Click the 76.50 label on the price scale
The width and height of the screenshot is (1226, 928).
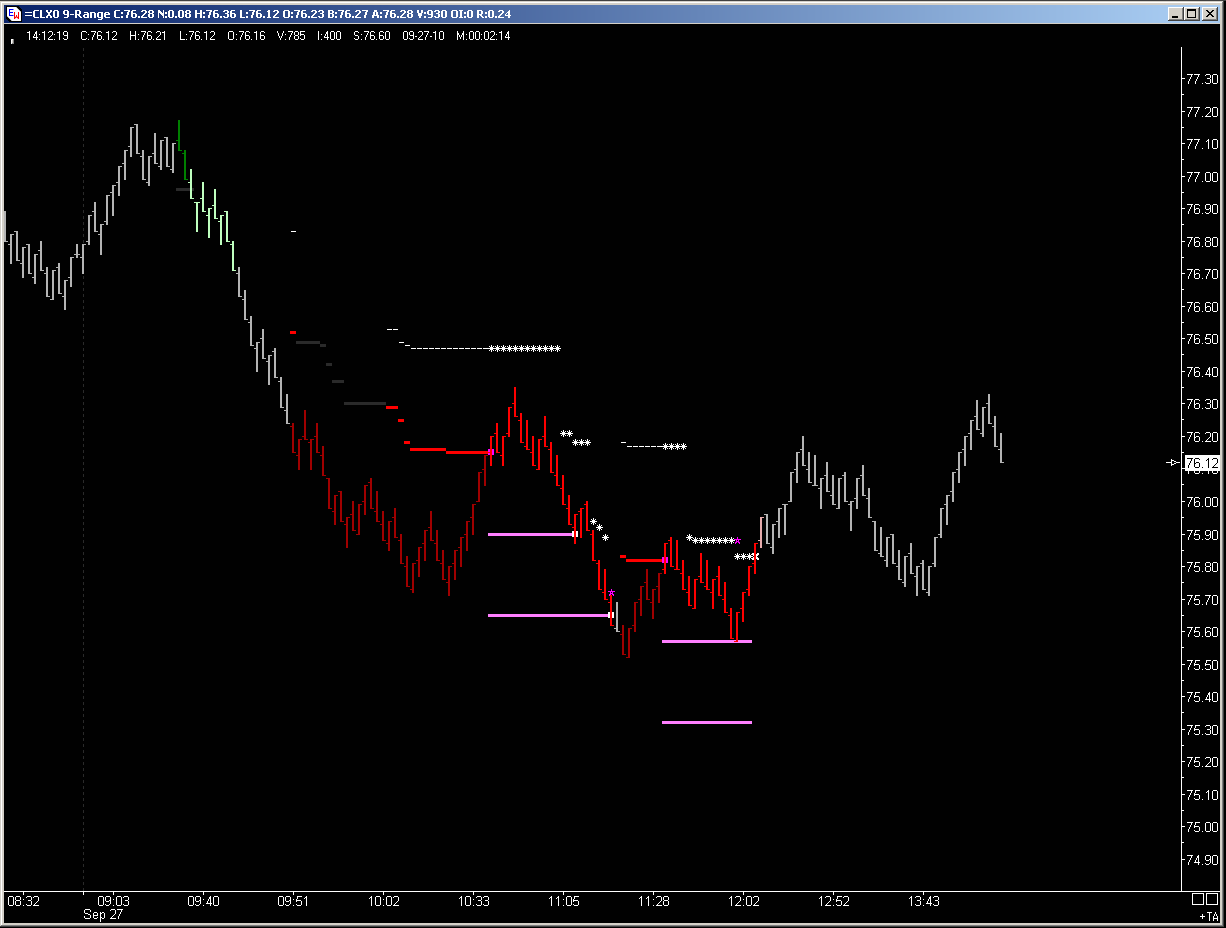1201,340
